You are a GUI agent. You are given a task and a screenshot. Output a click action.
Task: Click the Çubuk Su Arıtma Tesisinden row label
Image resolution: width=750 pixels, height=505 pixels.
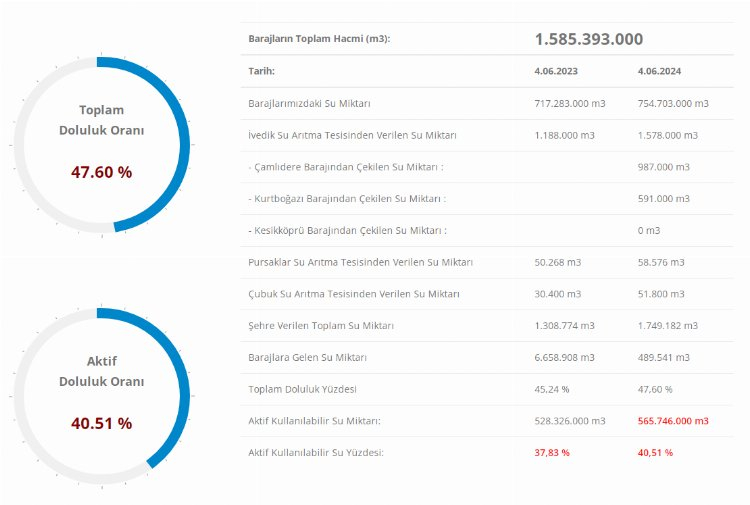tap(354, 294)
